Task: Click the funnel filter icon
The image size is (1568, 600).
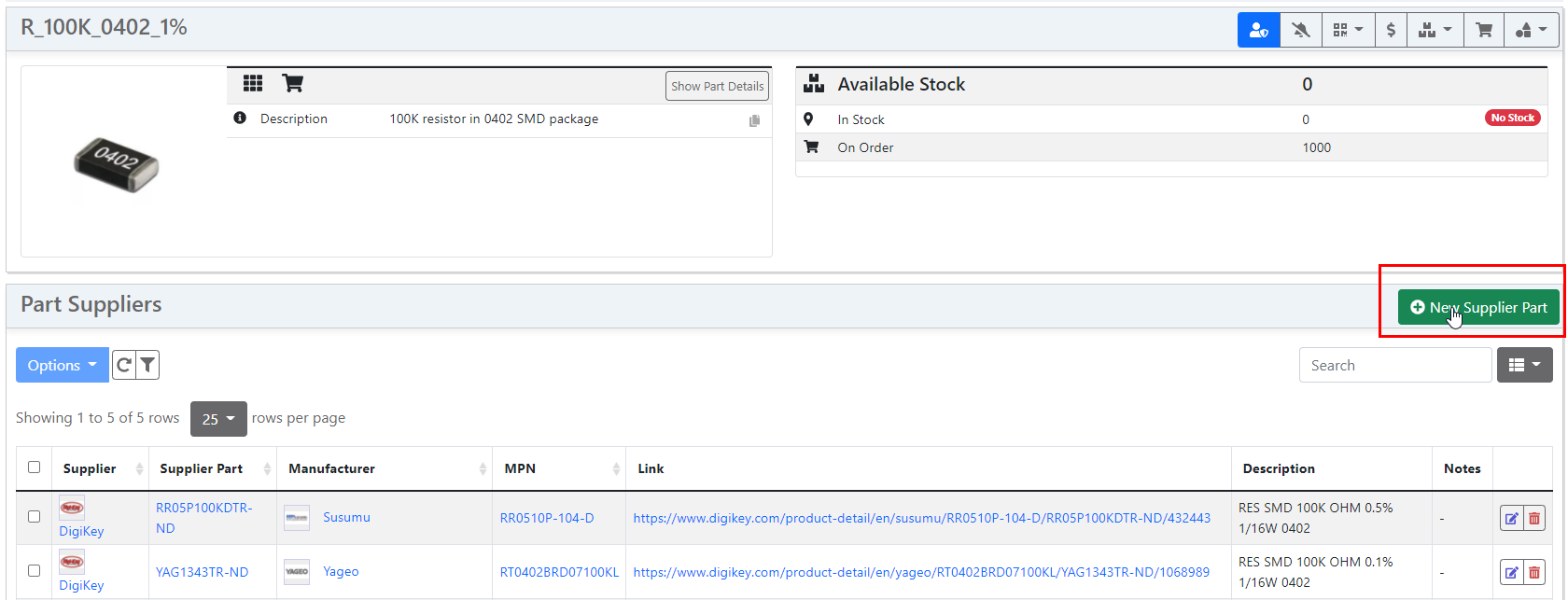Action: (x=147, y=365)
